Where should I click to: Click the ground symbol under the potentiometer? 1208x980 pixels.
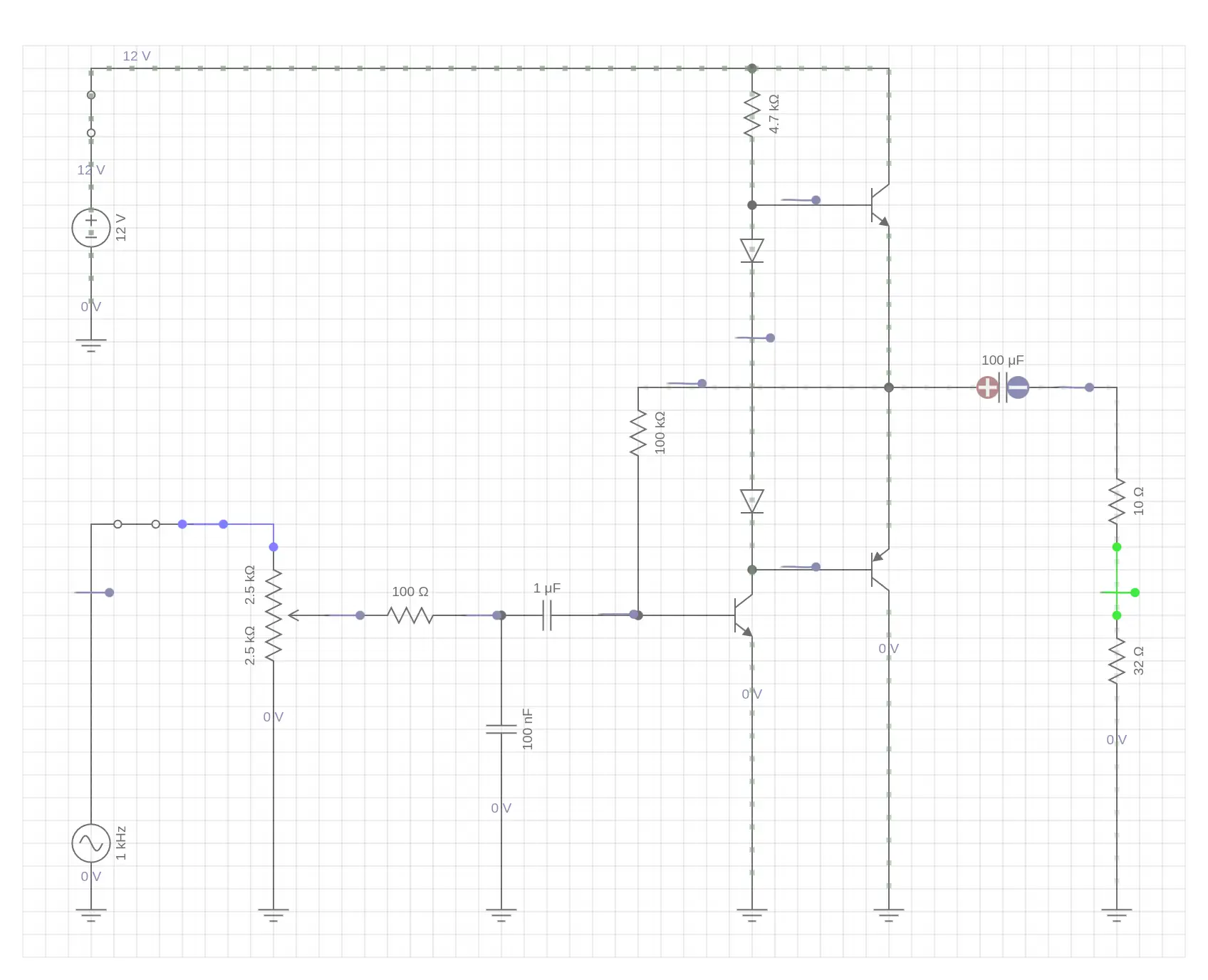coord(274,915)
